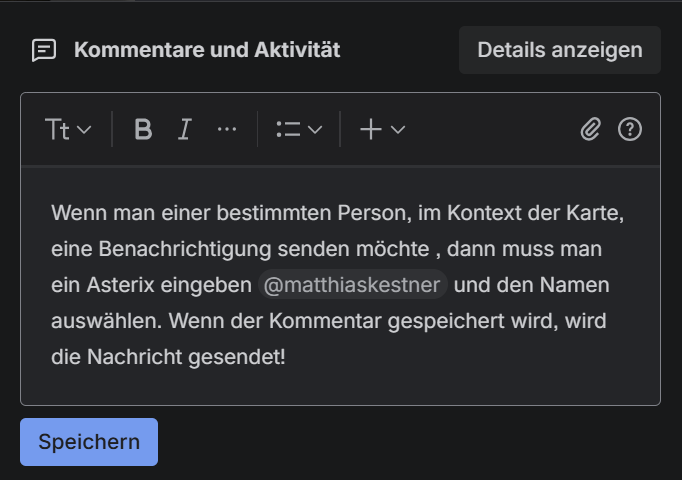Screen dimensions: 682x480
Task: Click the comments speech bubble icon
Action: (x=44, y=50)
